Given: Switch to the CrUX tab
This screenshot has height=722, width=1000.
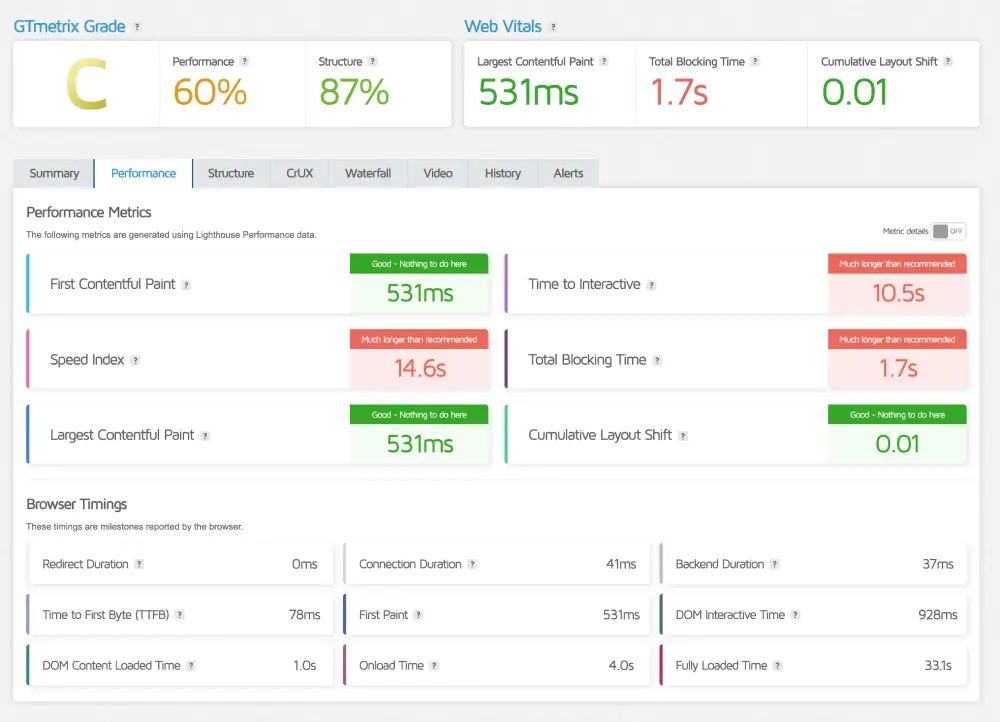Looking at the screenshot, I should pyautogui.click(x=298, y=173).
